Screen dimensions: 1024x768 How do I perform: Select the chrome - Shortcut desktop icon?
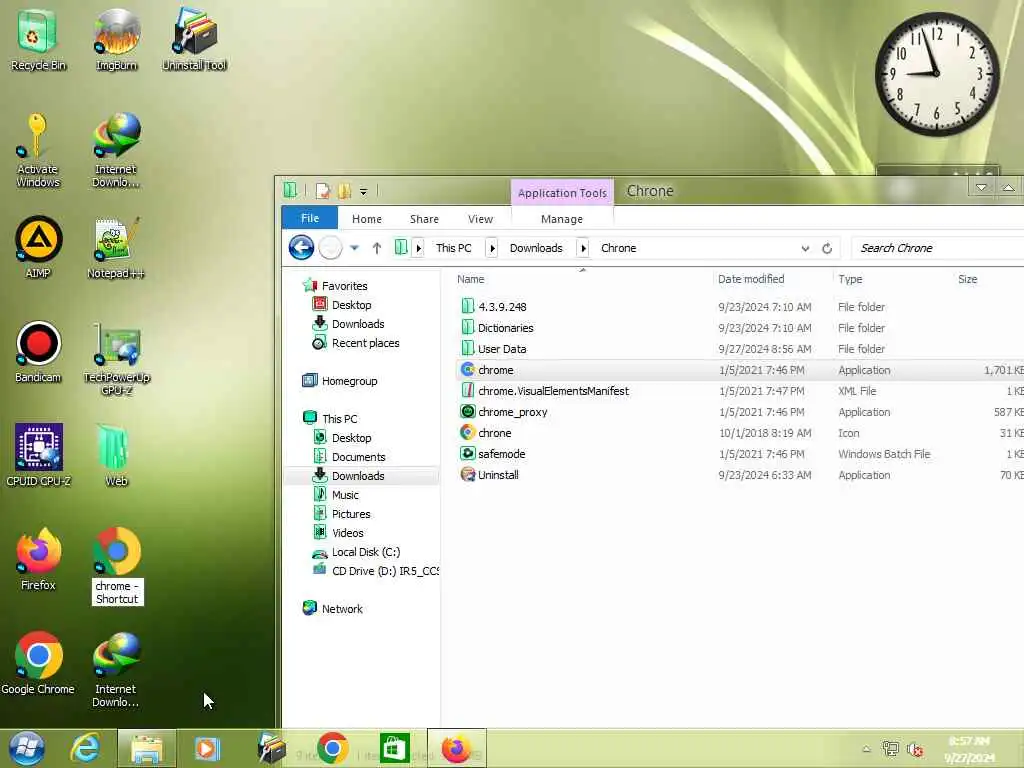pyautogui.click(x=117, y=566)
